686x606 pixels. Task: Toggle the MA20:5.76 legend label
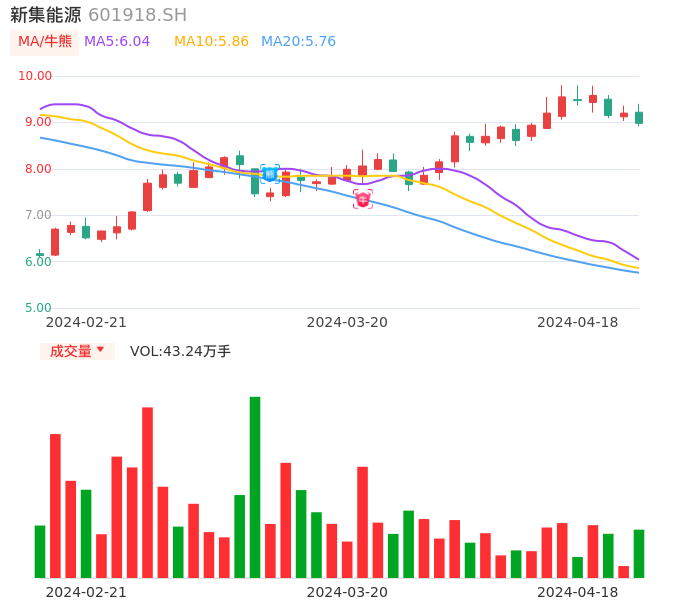click(x=298, y=42)
